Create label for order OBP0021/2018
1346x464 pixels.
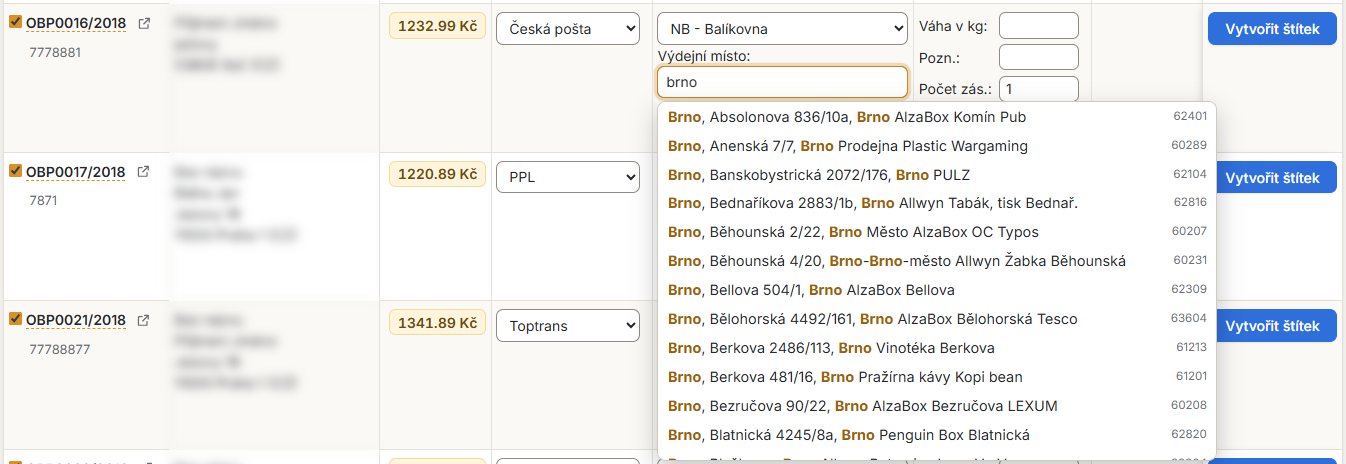tap(1272, 326)
